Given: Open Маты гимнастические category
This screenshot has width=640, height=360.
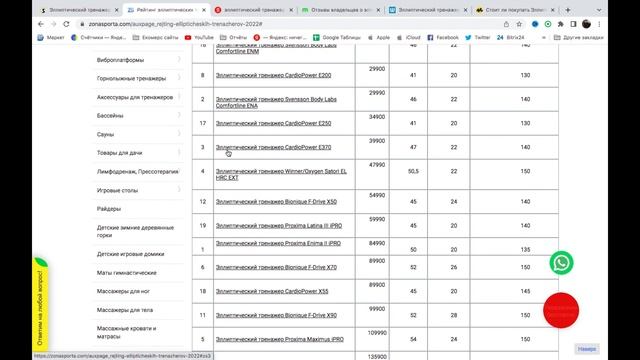Looking at the screenshot, I should click(127, 273).
